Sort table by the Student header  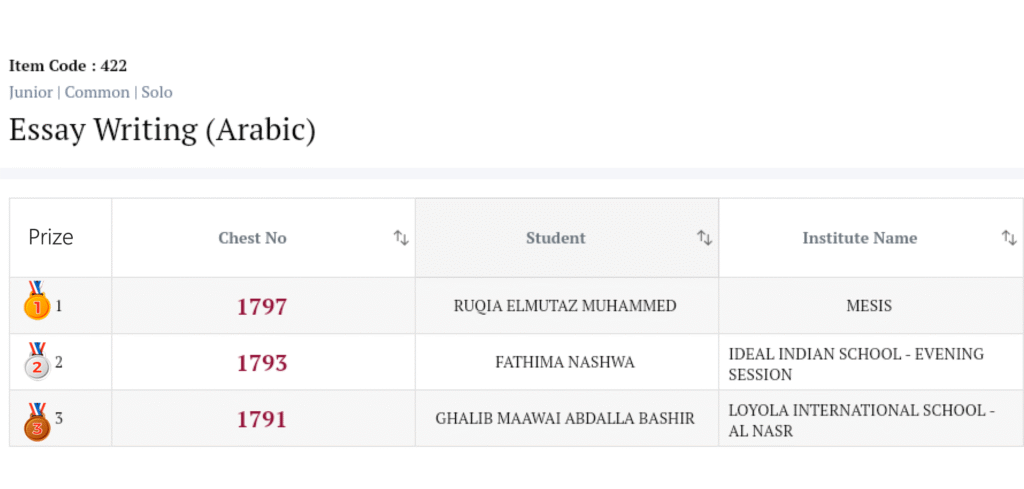coord(556,238)
